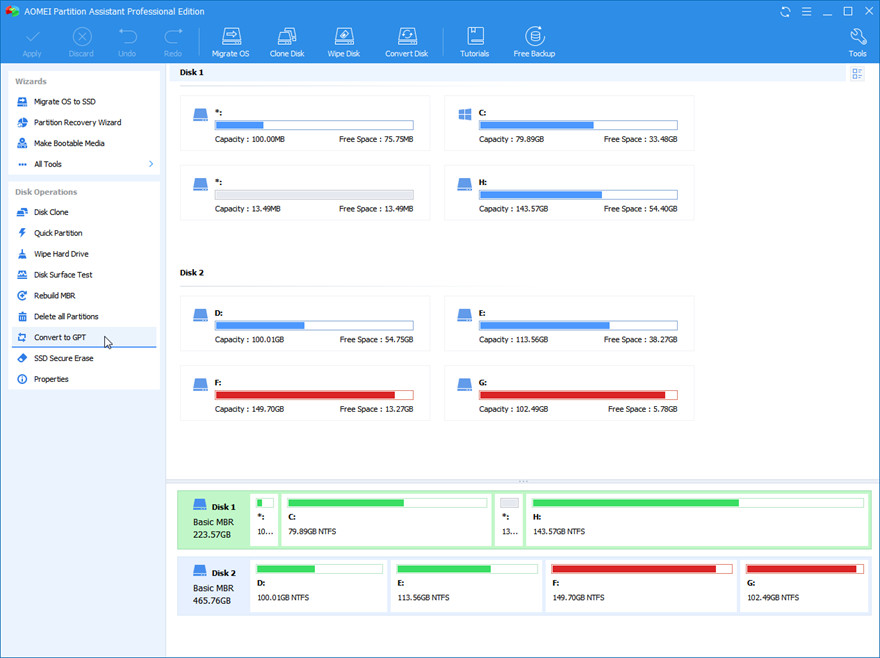880x658 pixels.
Task: Click the F: red usage bar in Disk 2 cards
Action: click(314, 395)
